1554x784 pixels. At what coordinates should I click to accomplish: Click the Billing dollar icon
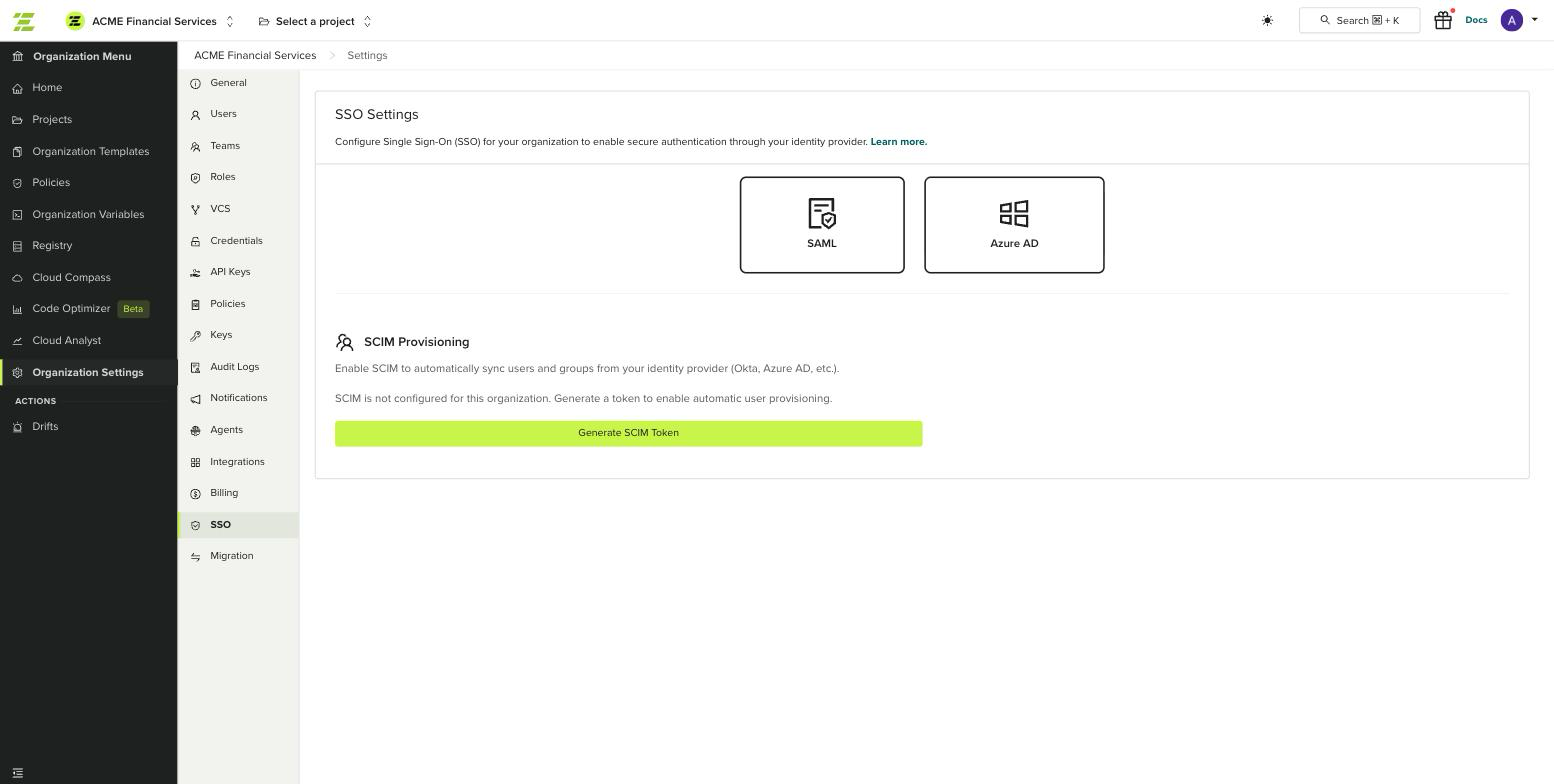click(x=195, y=494)
